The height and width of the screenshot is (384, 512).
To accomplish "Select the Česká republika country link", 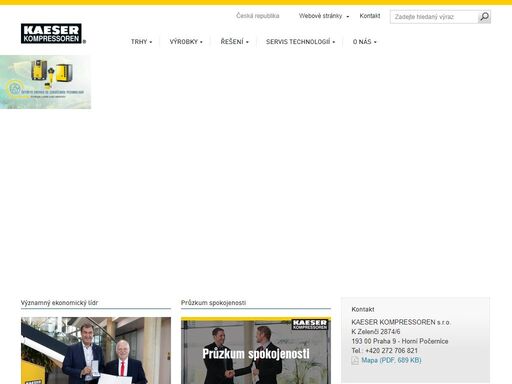I will point(258,16).
